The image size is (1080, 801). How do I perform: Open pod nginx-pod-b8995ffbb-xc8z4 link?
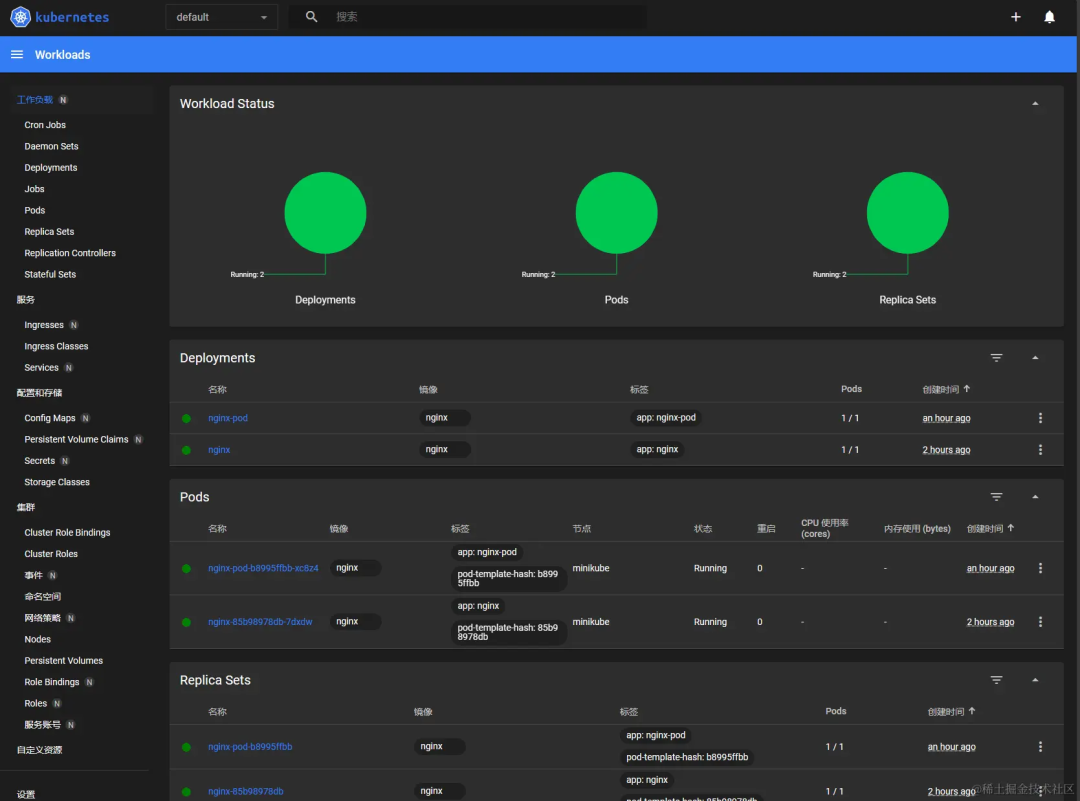click(x=263, y=568)
